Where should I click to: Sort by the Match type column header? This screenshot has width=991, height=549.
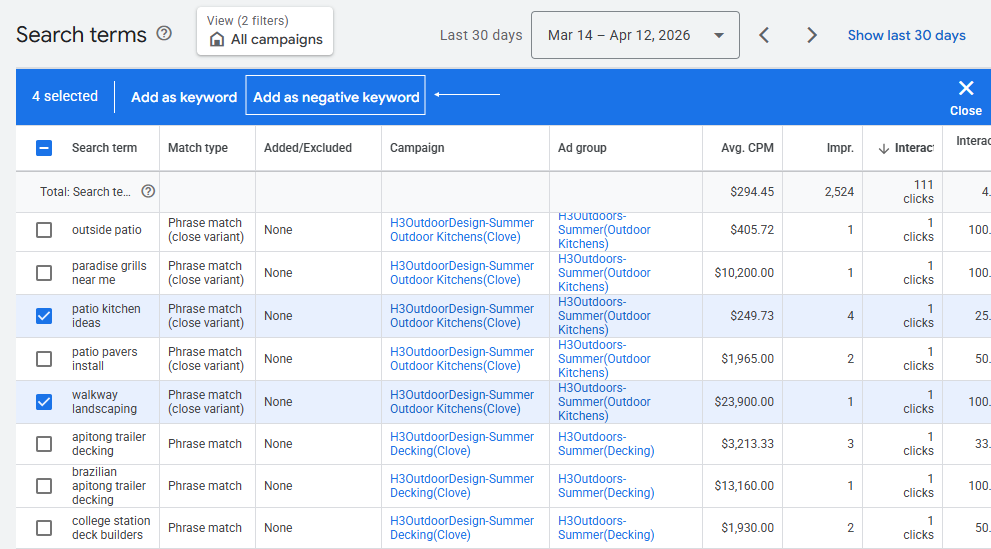pos(198,148)
